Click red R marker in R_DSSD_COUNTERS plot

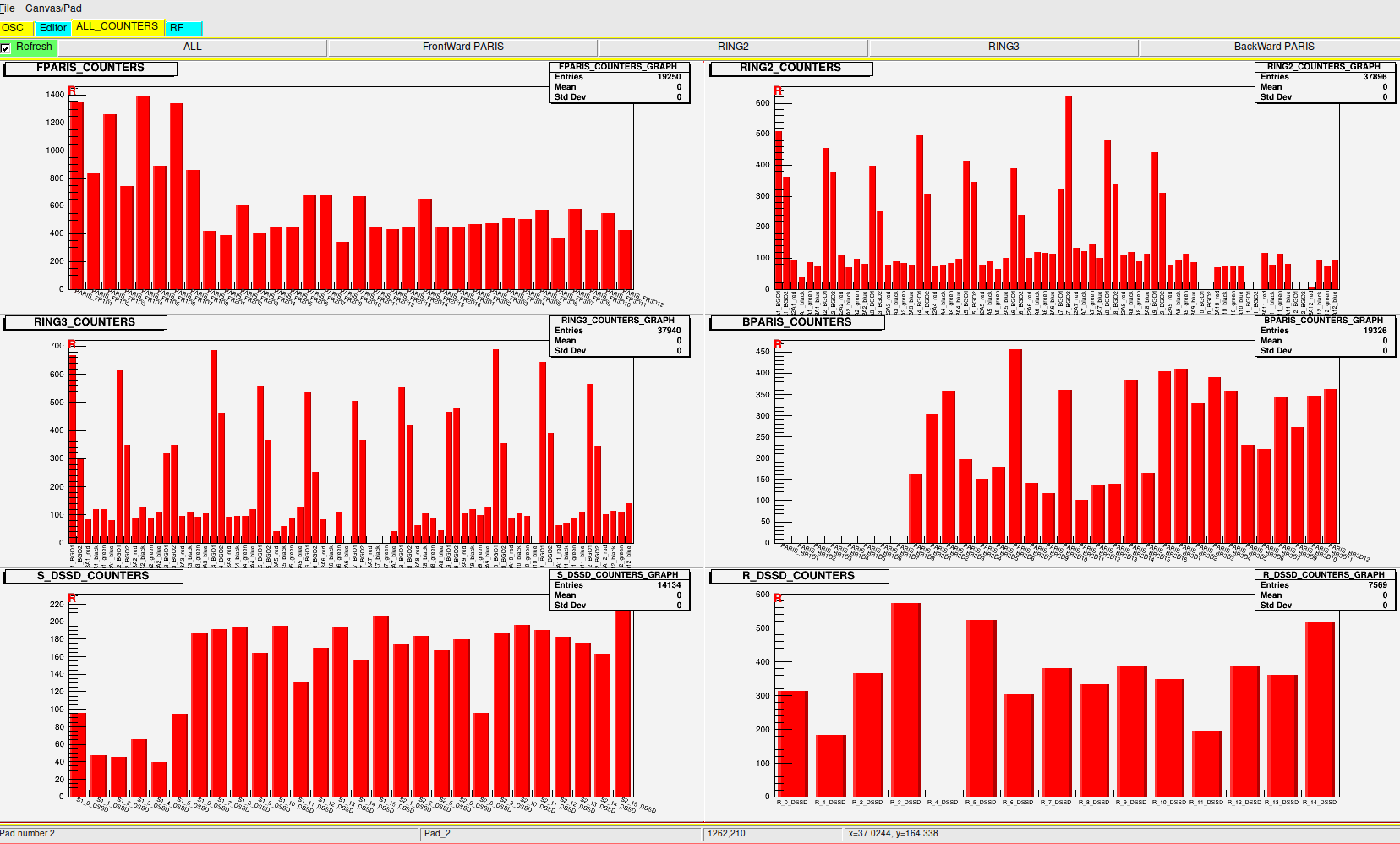tap(779, 598)
